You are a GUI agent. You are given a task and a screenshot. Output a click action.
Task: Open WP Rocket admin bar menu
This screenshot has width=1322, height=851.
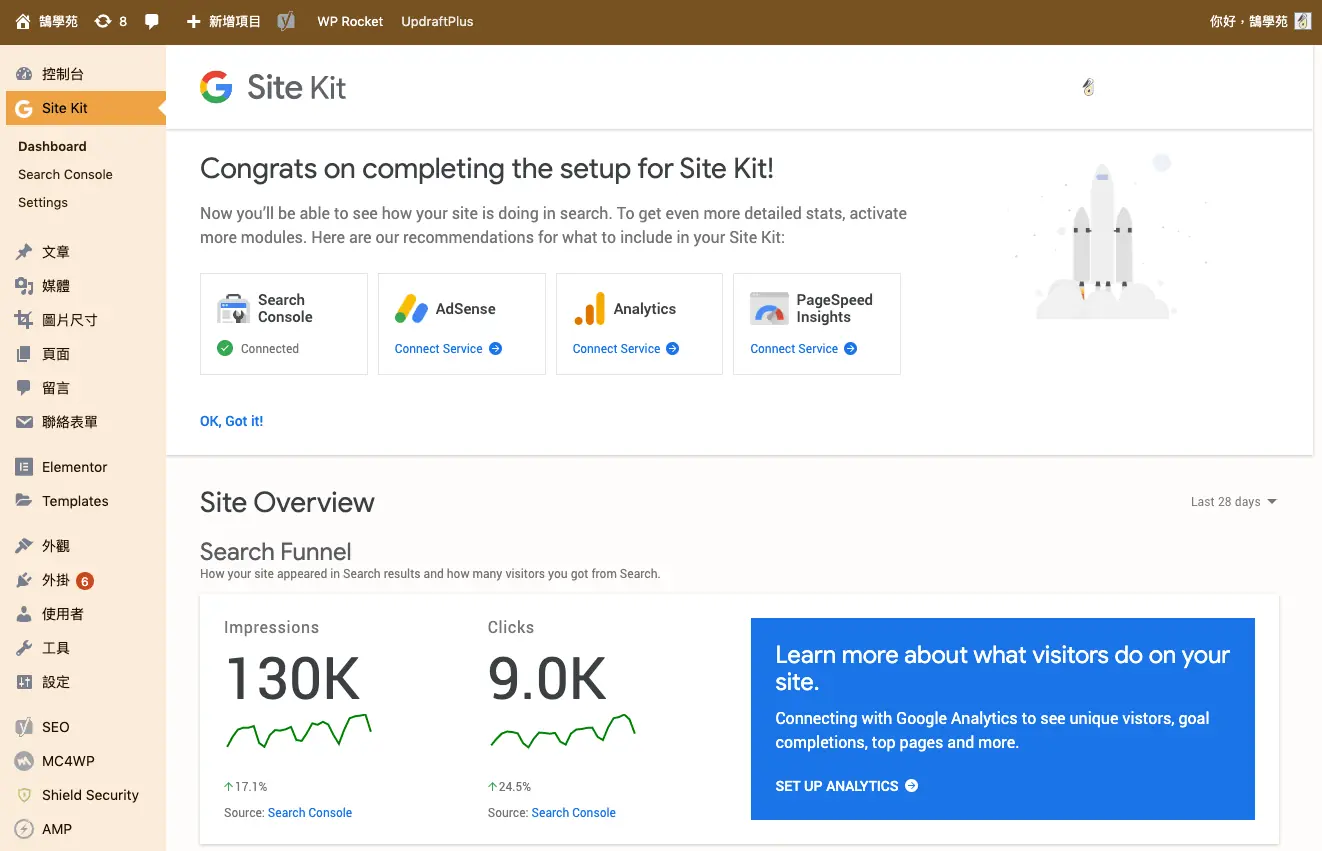[350, 21]
